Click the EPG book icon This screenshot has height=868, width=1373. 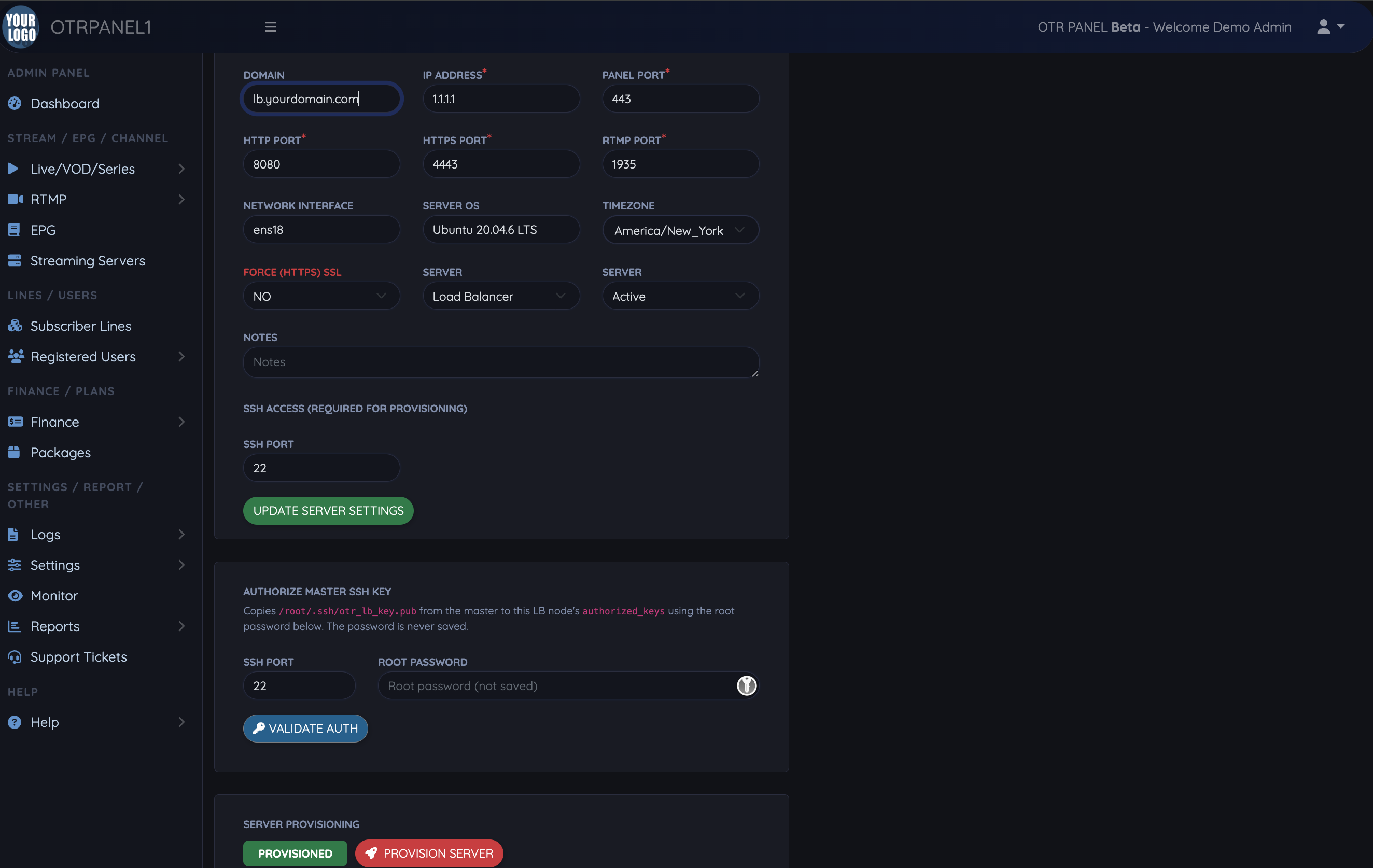pos(14,230)
